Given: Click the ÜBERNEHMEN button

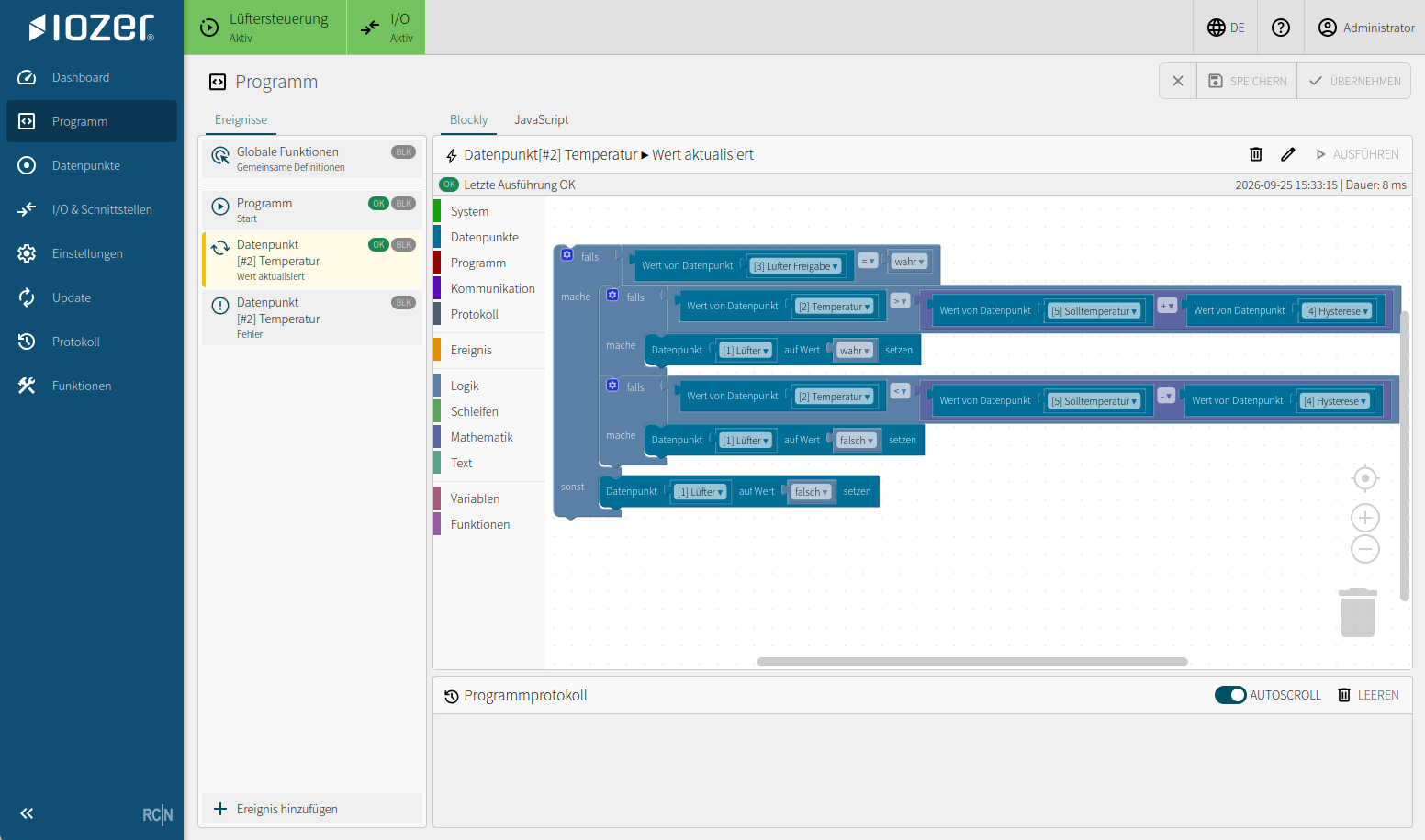Looking at the screenshot, I should [x=1354, y=81].
